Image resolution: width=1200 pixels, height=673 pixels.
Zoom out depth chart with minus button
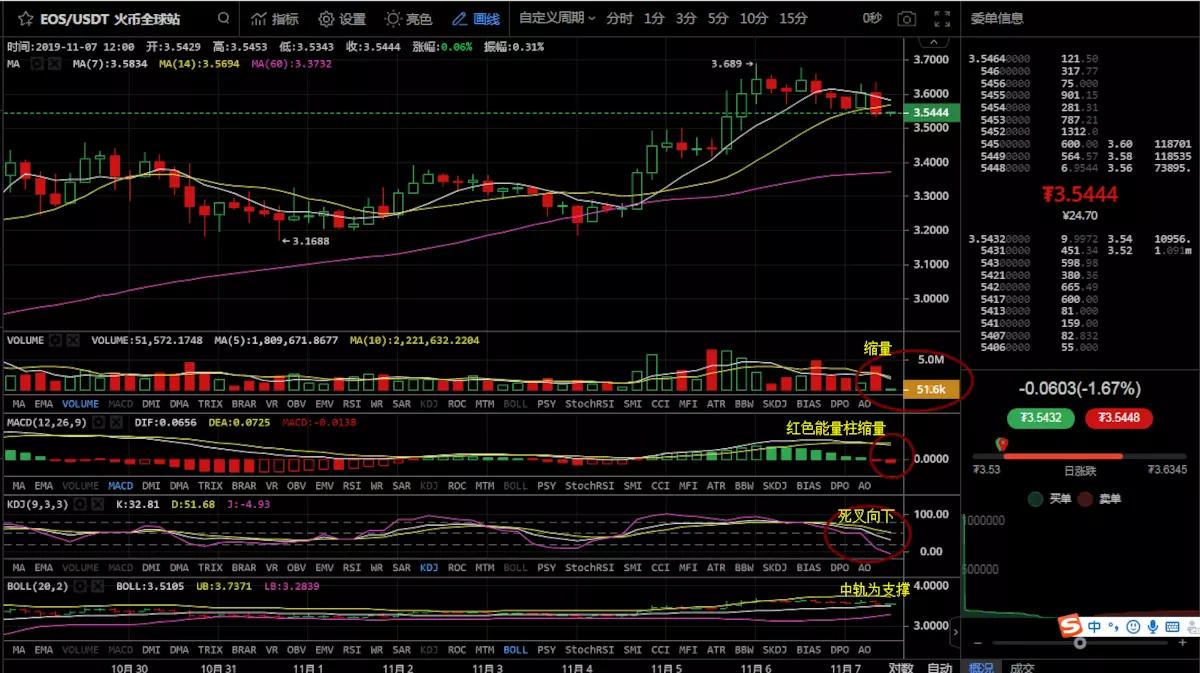978,643
